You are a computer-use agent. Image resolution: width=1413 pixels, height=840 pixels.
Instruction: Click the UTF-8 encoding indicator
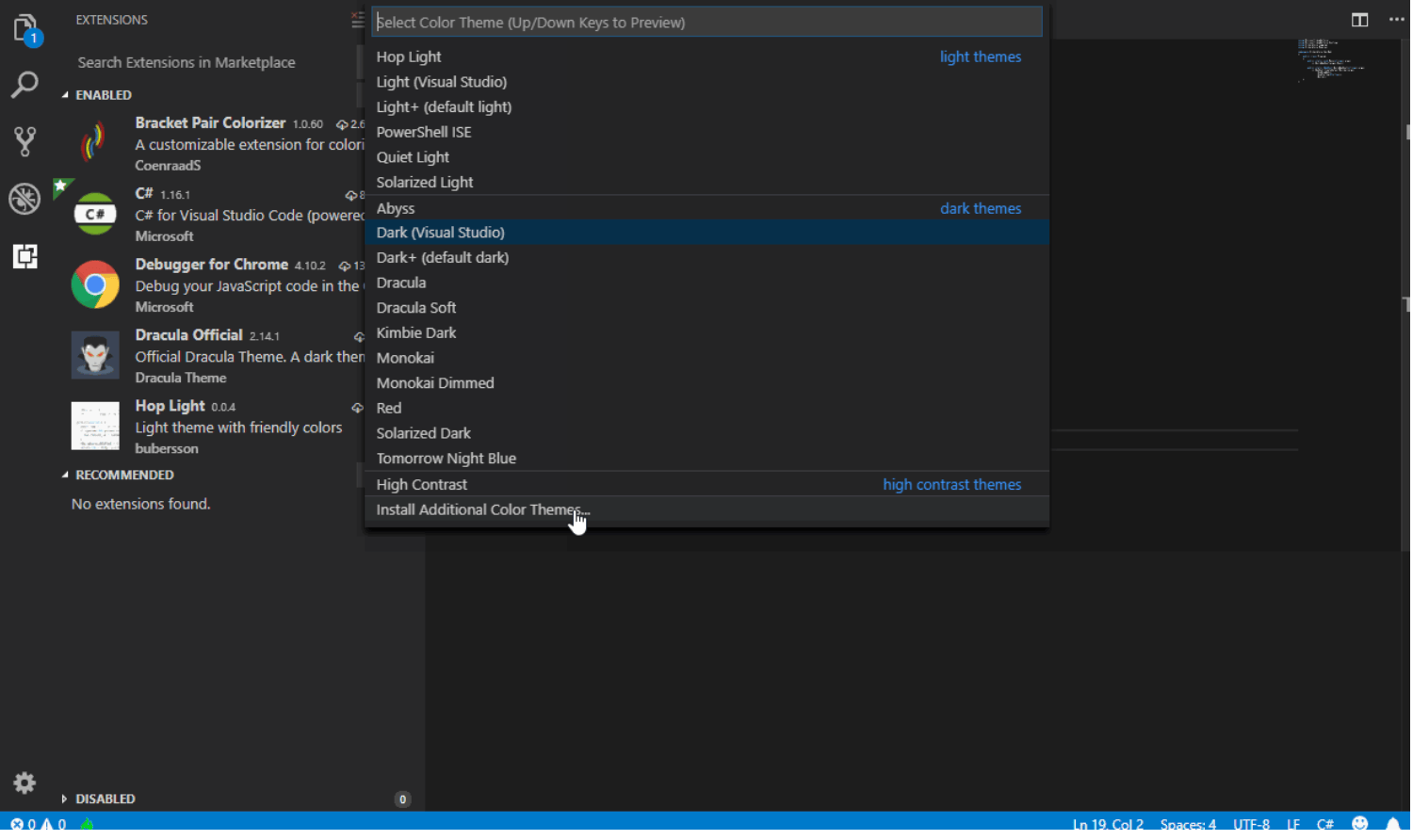[1251, 822]
